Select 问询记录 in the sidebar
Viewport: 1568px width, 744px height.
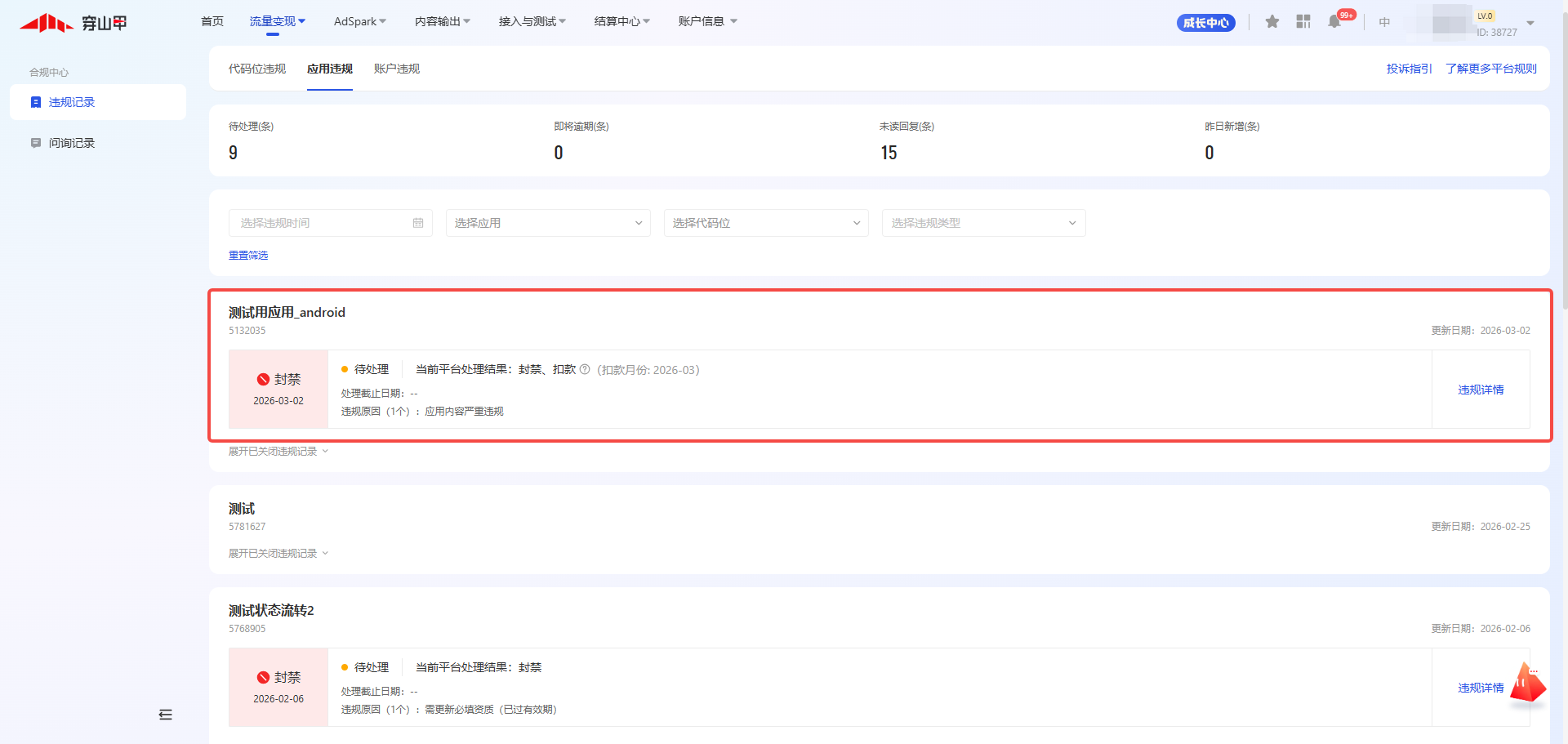[x=72, y=143]
